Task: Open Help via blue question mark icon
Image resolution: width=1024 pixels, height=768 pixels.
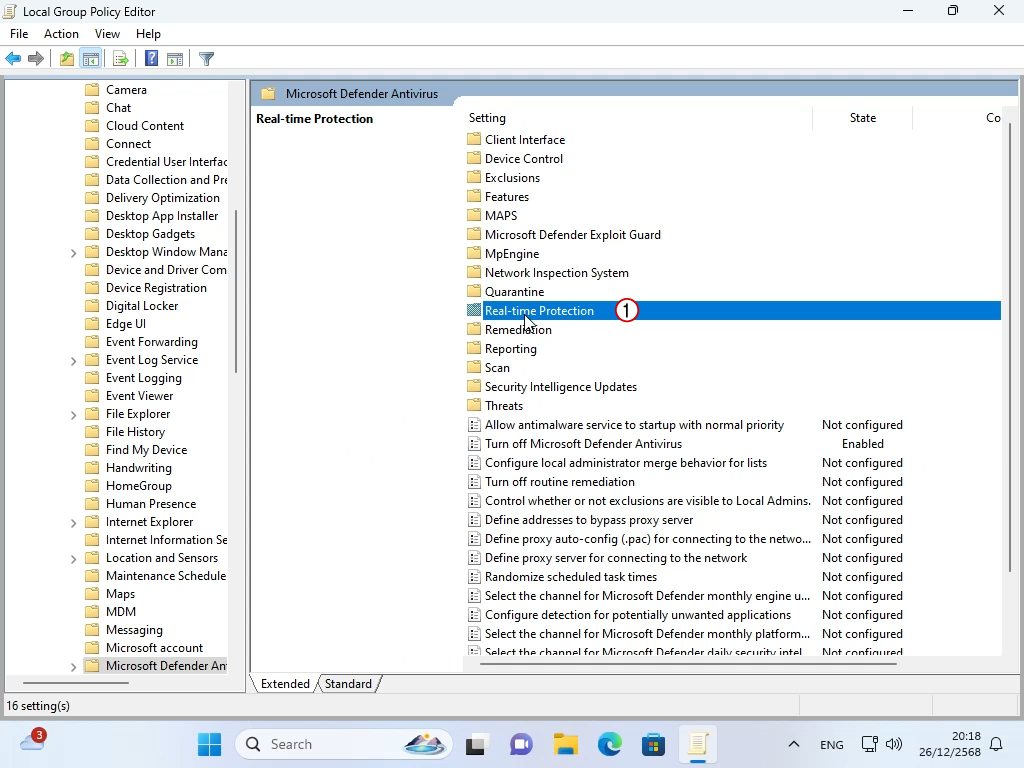Action: (x=151, y=59)
